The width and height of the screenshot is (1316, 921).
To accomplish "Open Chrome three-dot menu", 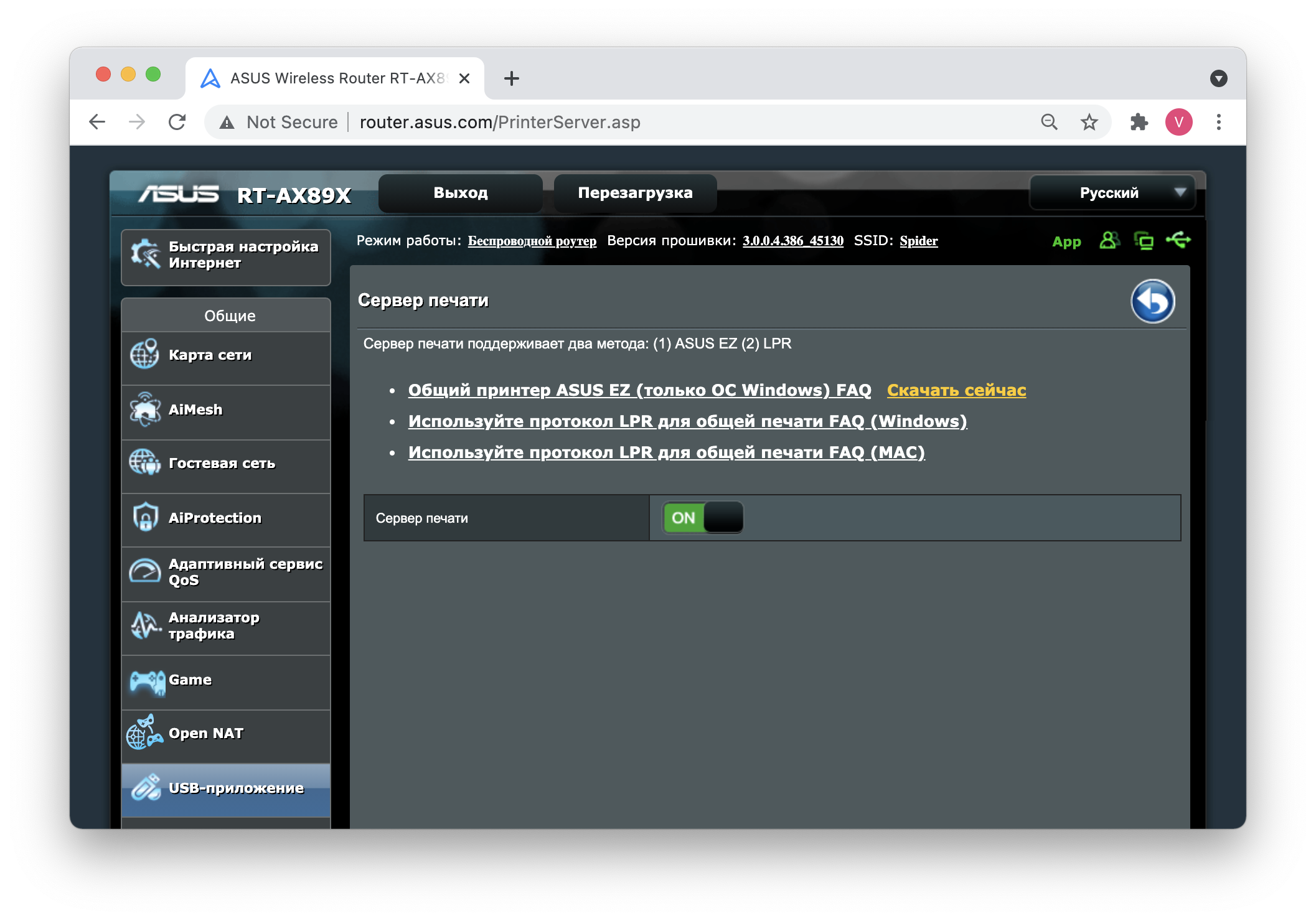I will [1218, 122].
